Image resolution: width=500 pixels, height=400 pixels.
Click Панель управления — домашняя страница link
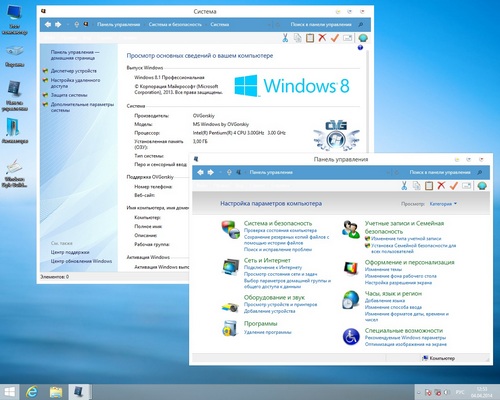75,55
